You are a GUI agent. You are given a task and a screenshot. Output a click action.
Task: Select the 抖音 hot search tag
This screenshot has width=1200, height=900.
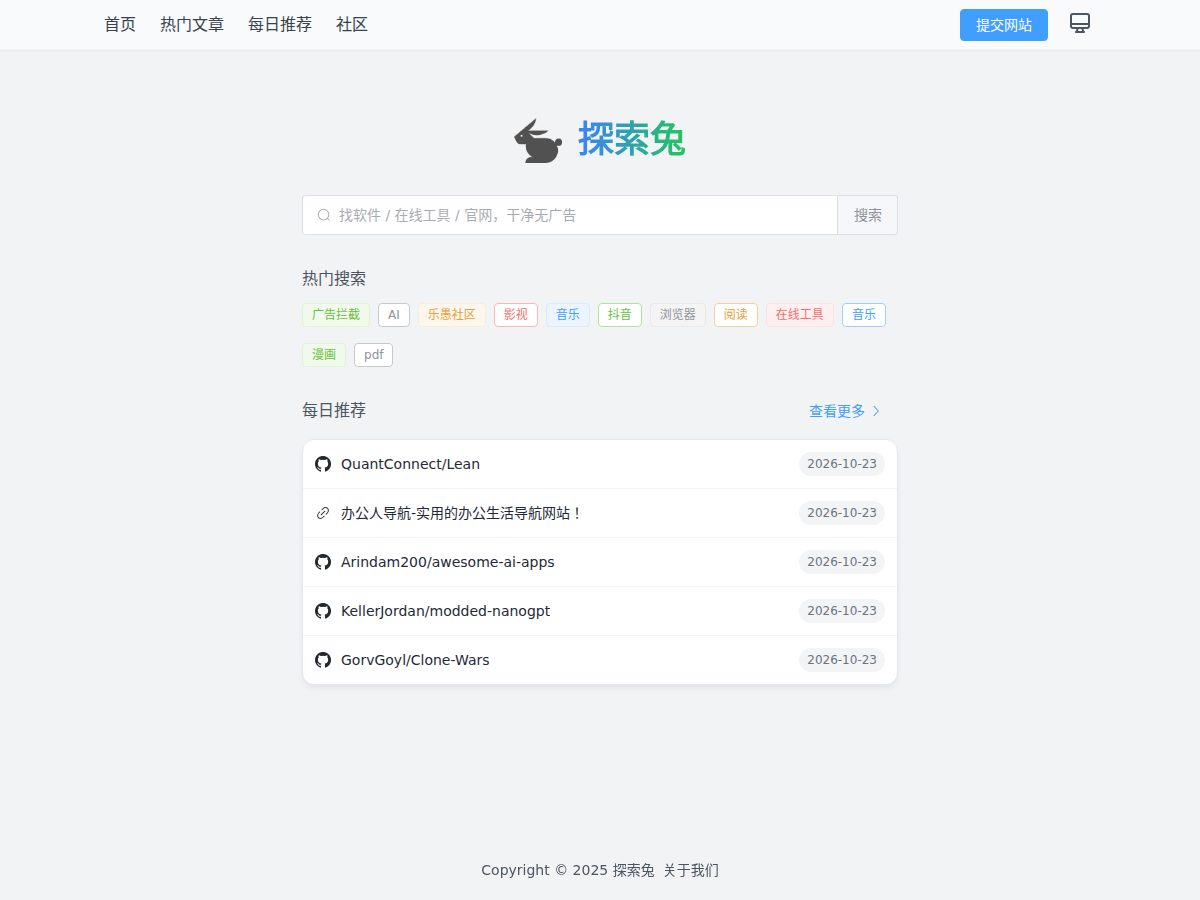(620, 314)
